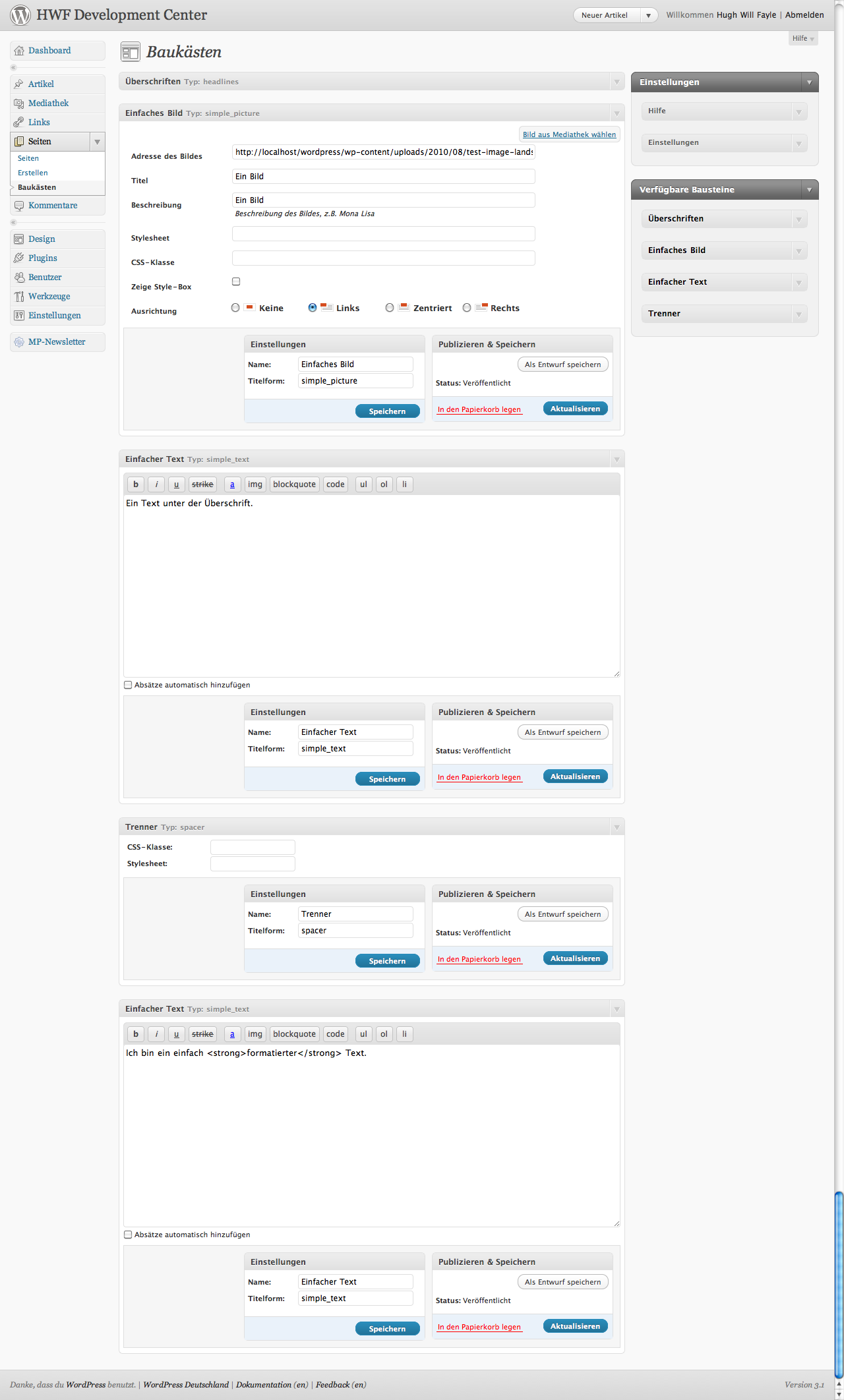Select Ausrichtung radio option Rechts
Image resolution: width=844 pixels, height=1400 pixels.
[x=467, y=308]
